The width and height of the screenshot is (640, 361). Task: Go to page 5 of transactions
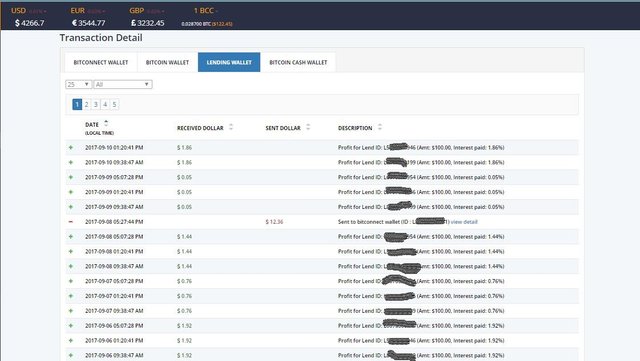point(115,105)
